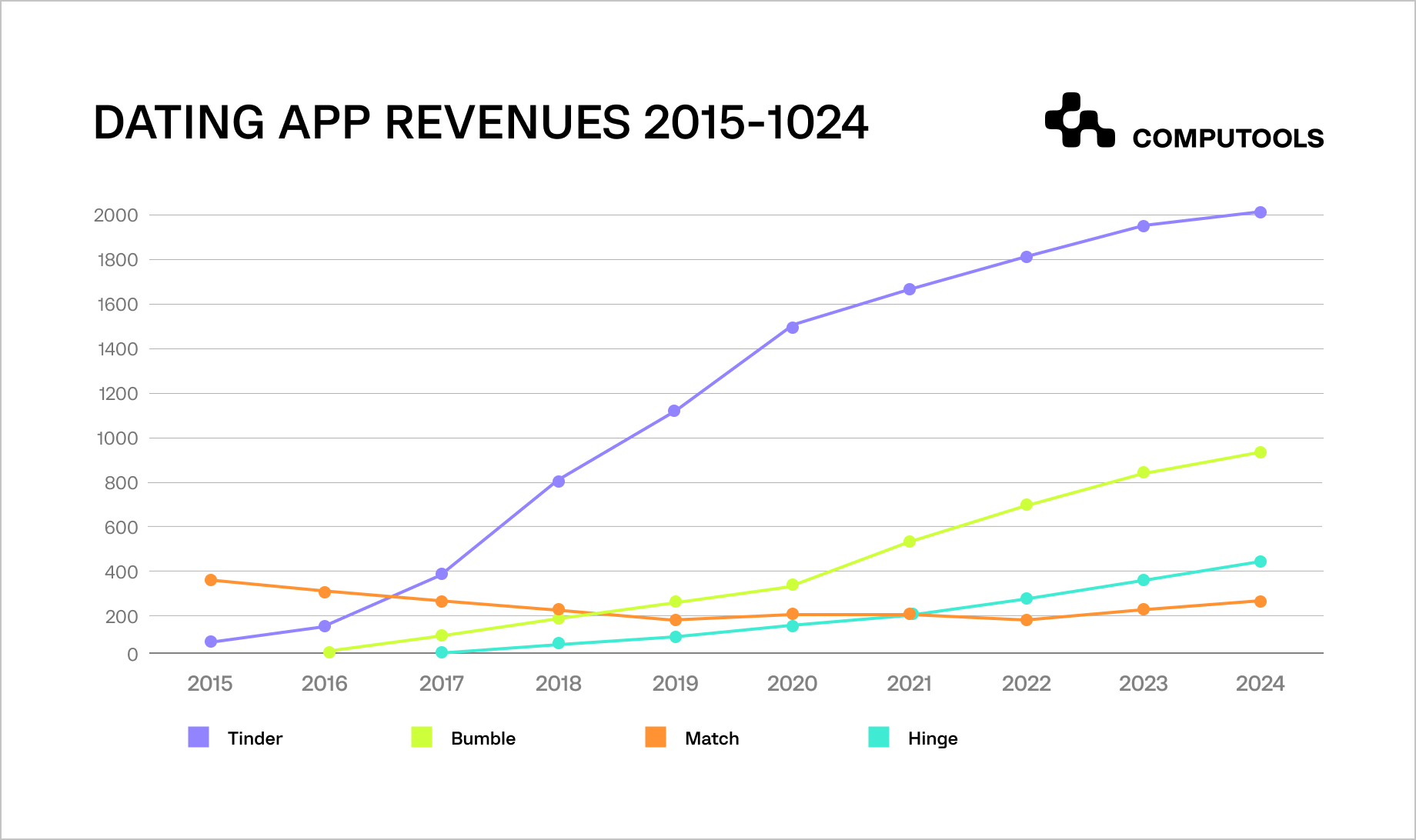The image size is (1416, 840).
Task: Click the Hinge legend label text
Action: [x=933, y=738]
